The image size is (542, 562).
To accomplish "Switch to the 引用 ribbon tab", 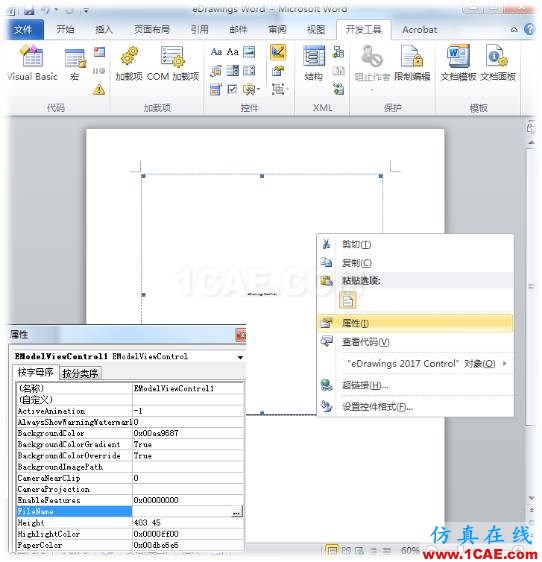I will [x=200, y=29].
